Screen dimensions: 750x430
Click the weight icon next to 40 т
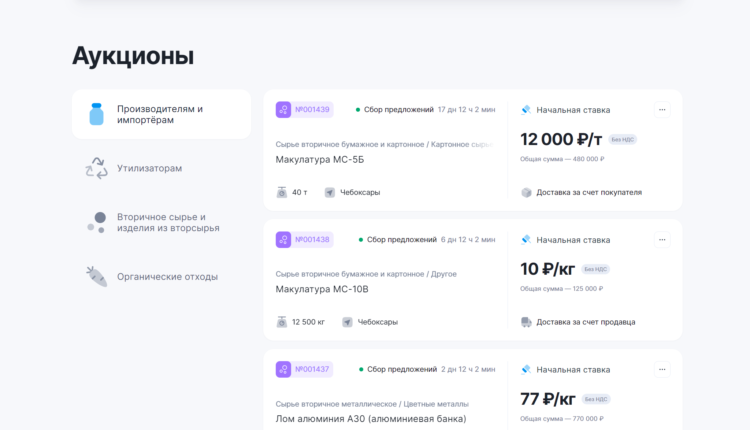282,192
